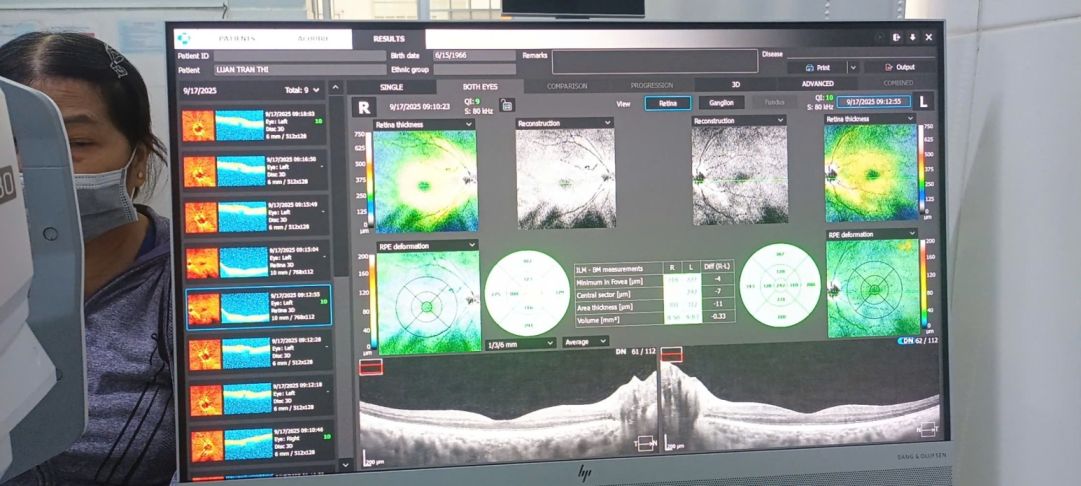
Task: Click the exam list scroll-down arrow
Action: click(x=346, y=465)
